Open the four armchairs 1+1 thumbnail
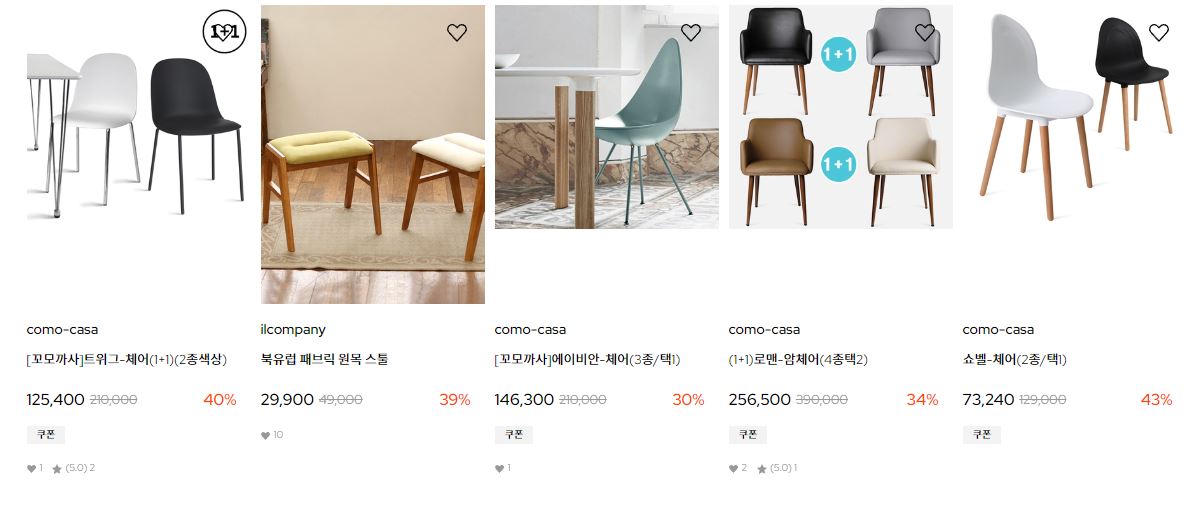The width and height of the screenshot is (1190, 511). (x=840, y=117)
